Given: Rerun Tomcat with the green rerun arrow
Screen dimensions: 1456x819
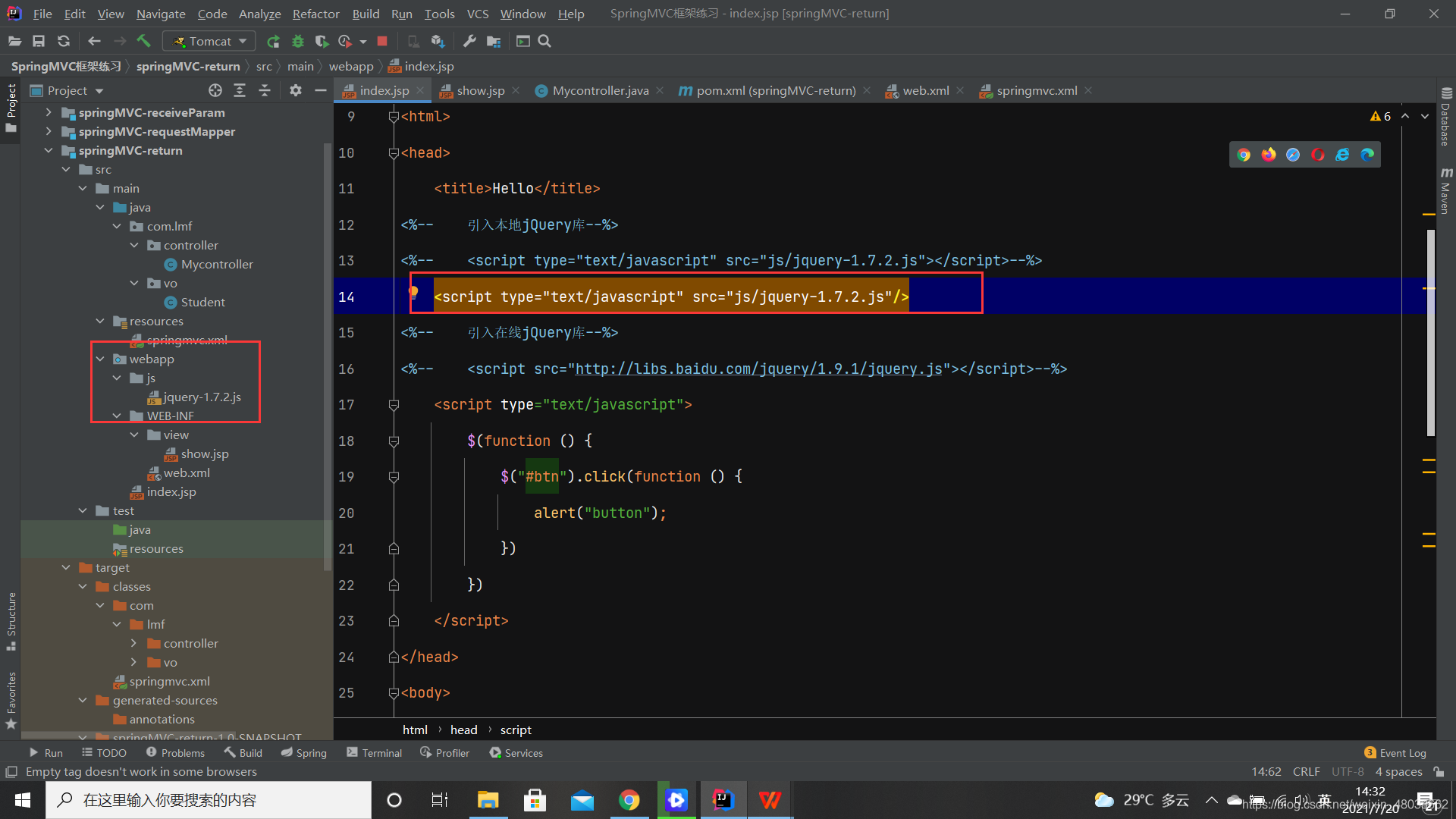Looking at the screenshot, I should [x=273, y=41].
